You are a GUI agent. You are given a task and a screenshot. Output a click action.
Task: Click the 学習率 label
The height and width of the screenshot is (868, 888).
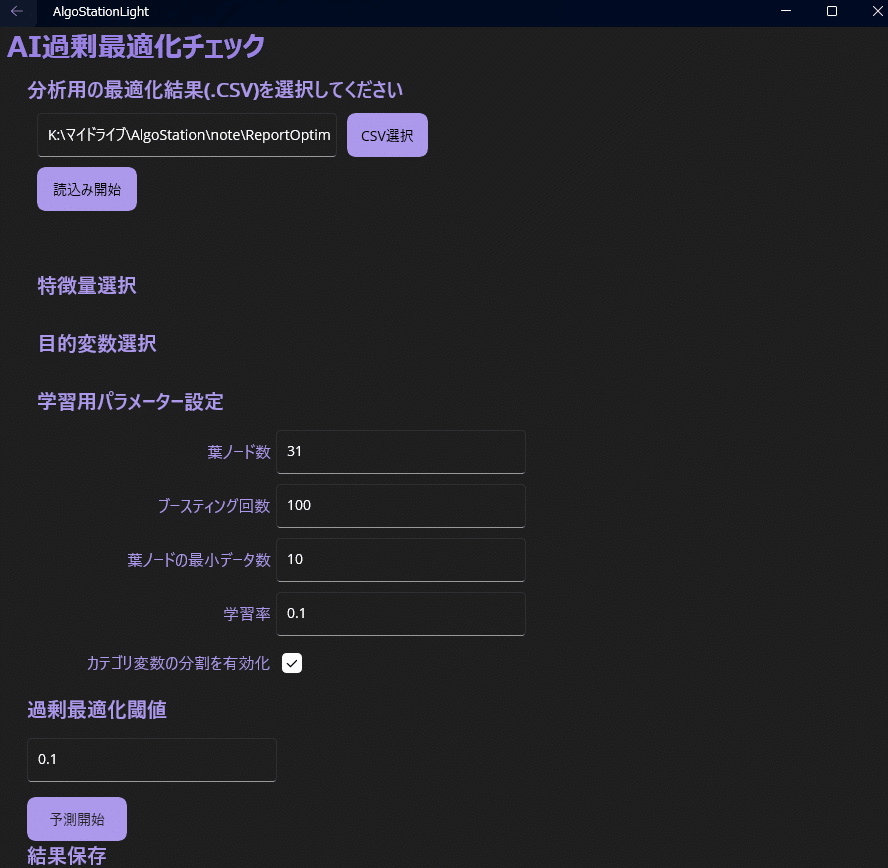click(247, 614)
